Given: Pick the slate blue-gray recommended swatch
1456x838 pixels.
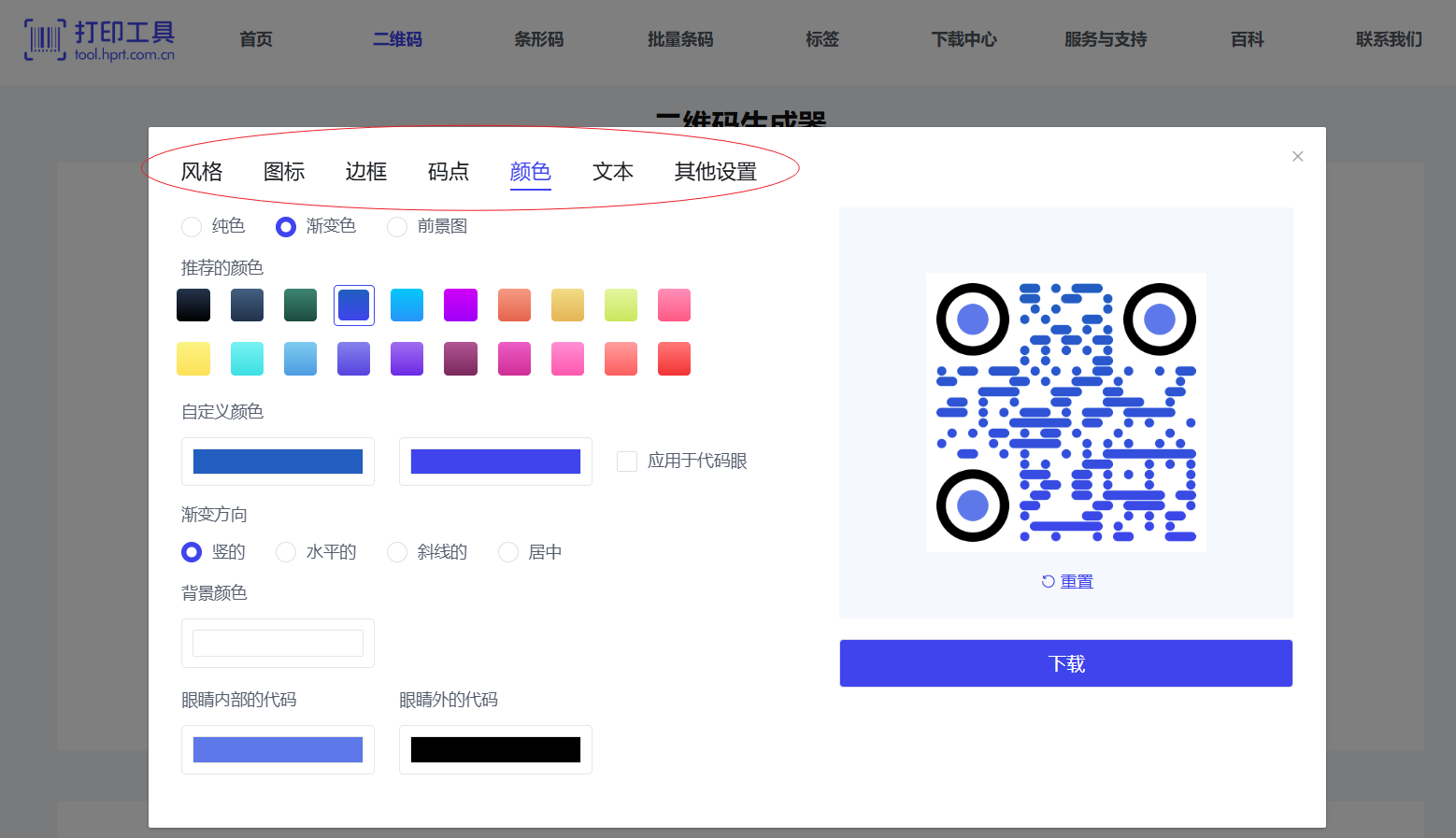Looking at the screenshot, I should click(x=247, y=305).
